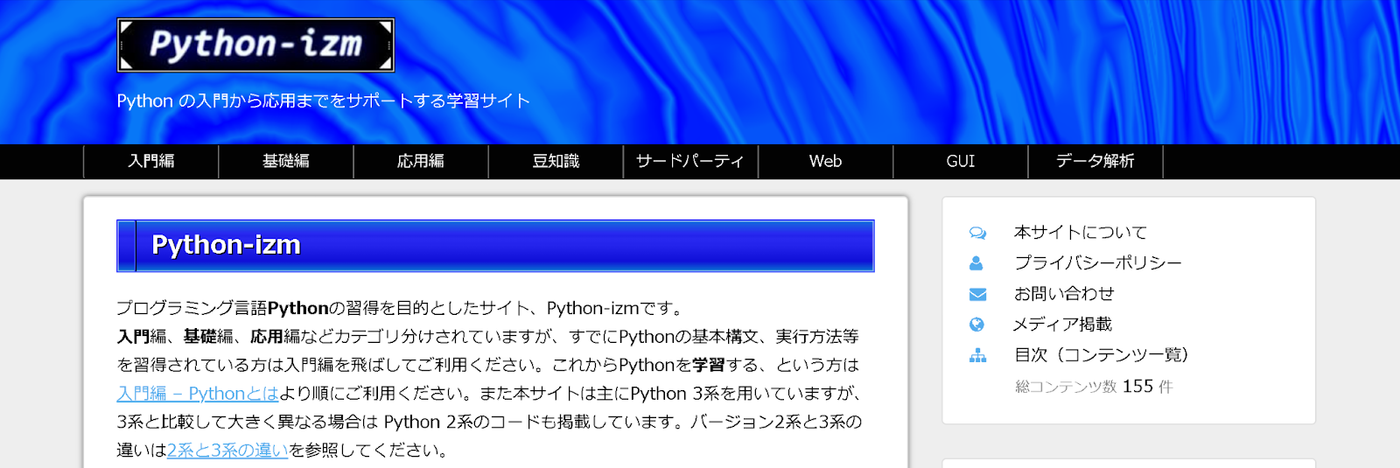
Task: Open the お問い合わせ sidebar link
Action: point(1064,294)
